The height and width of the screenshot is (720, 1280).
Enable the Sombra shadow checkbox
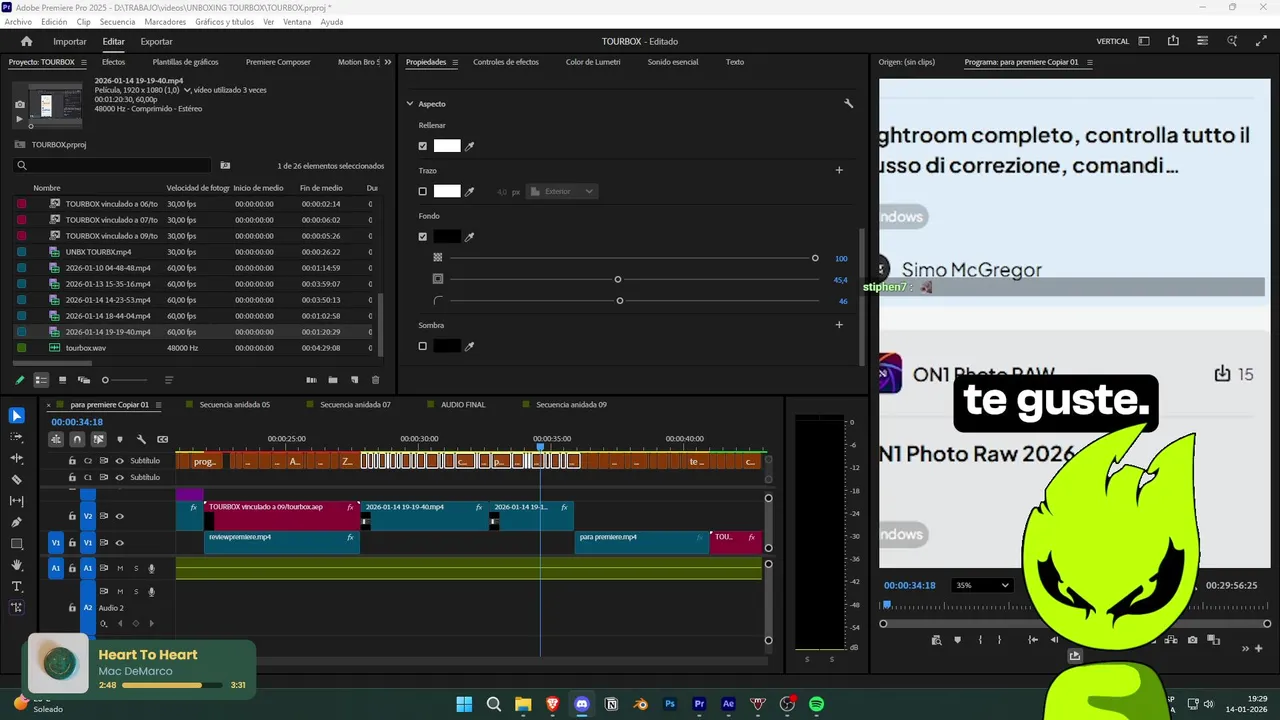[x=422, y=346]
